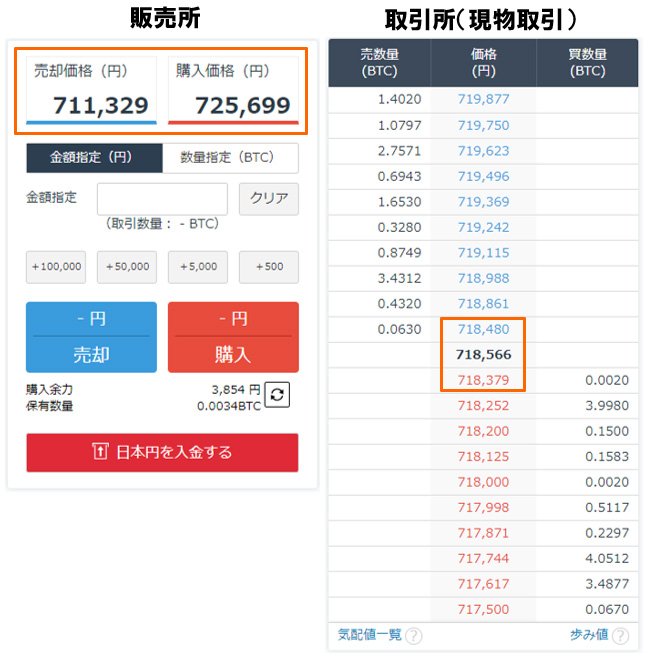Select ask price 718,988
648x659 pixels.
point(483,278)
